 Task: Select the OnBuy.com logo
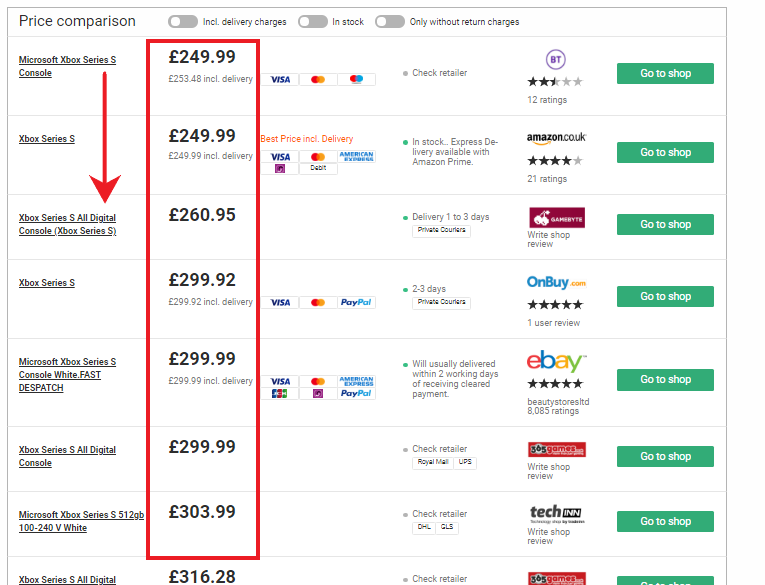556,283
